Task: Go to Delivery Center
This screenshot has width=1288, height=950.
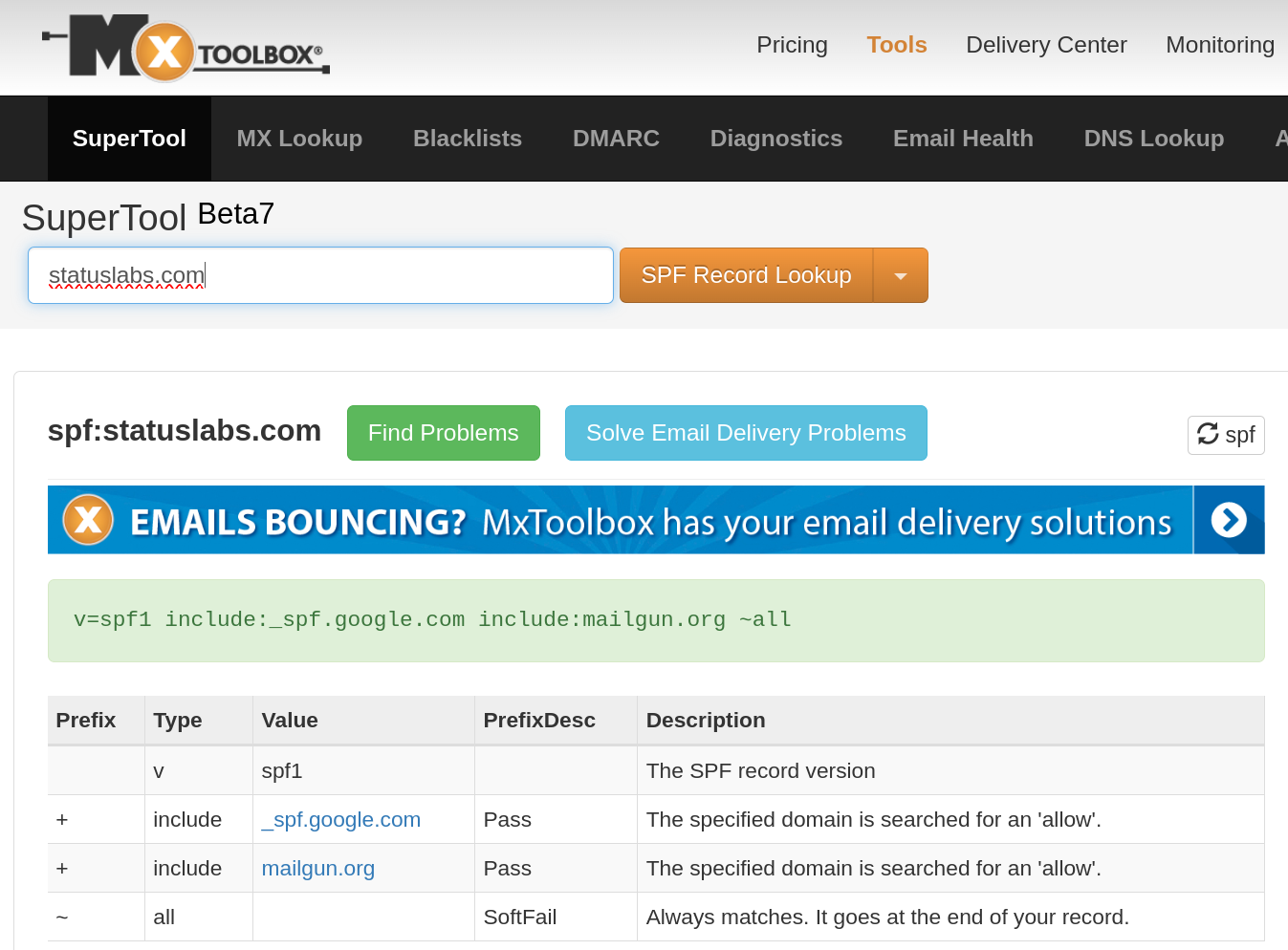Action: [x=1046, y=45]
